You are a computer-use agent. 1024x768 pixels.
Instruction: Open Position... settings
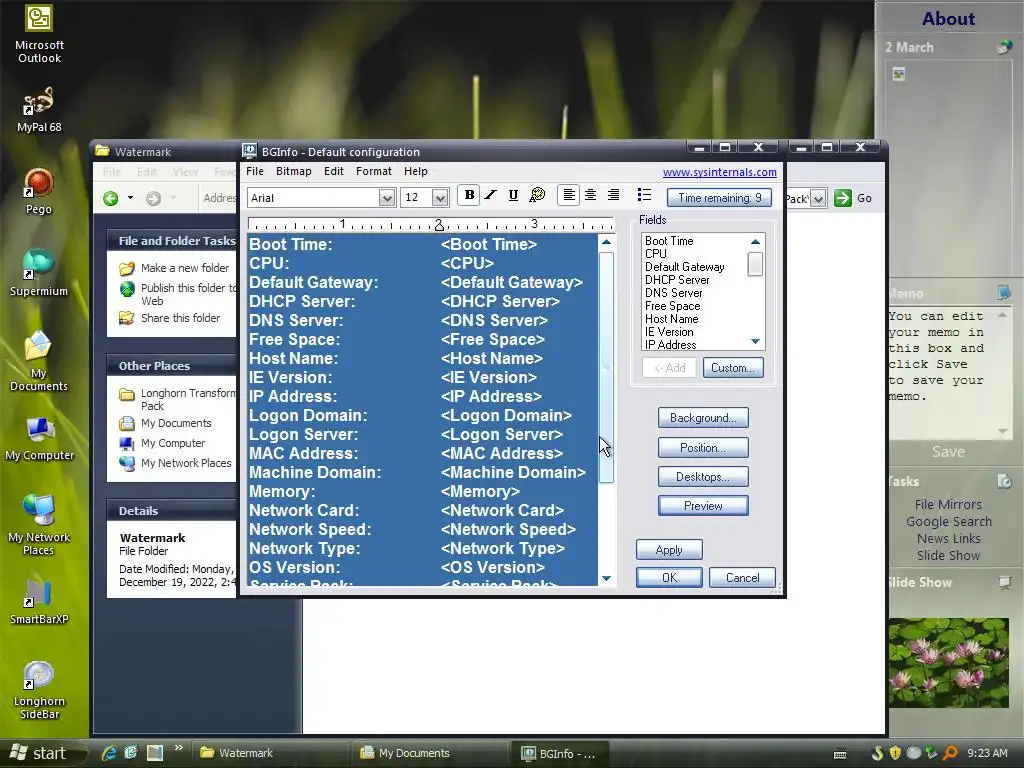(703, 448)
